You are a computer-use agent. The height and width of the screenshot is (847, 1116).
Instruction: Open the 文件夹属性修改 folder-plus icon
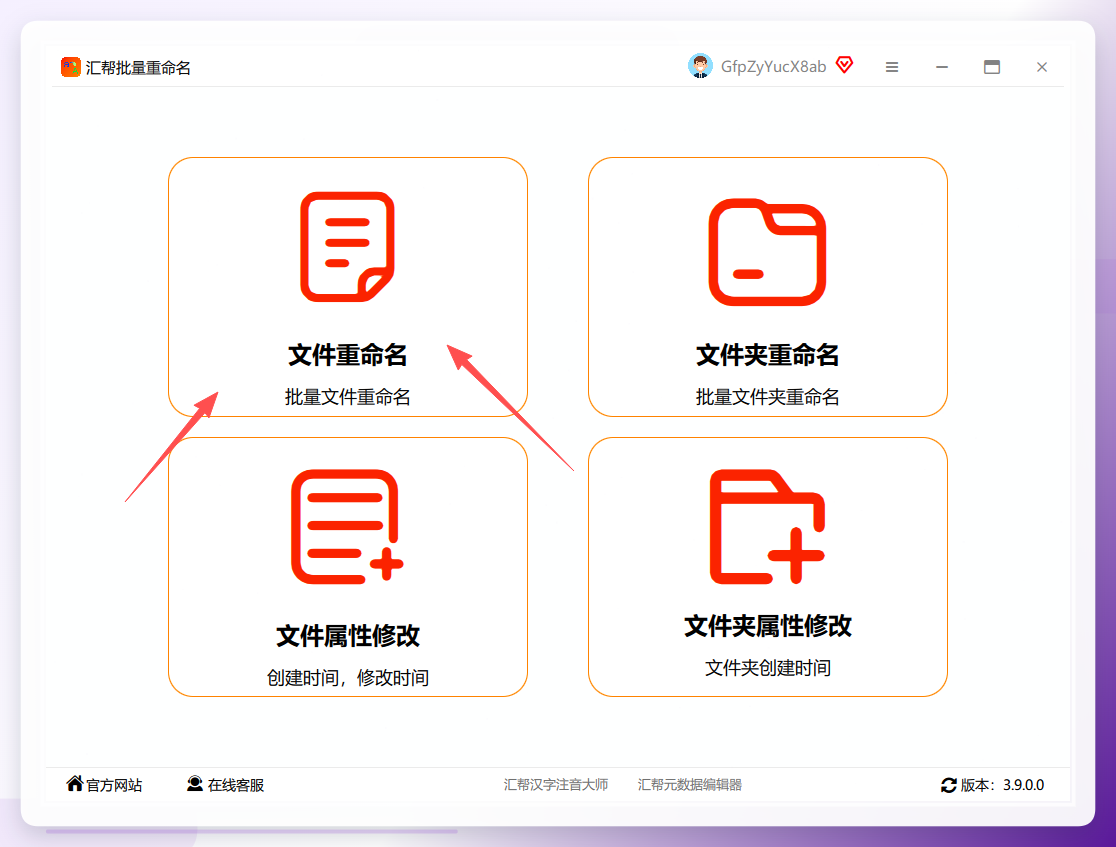pos(767,527)
